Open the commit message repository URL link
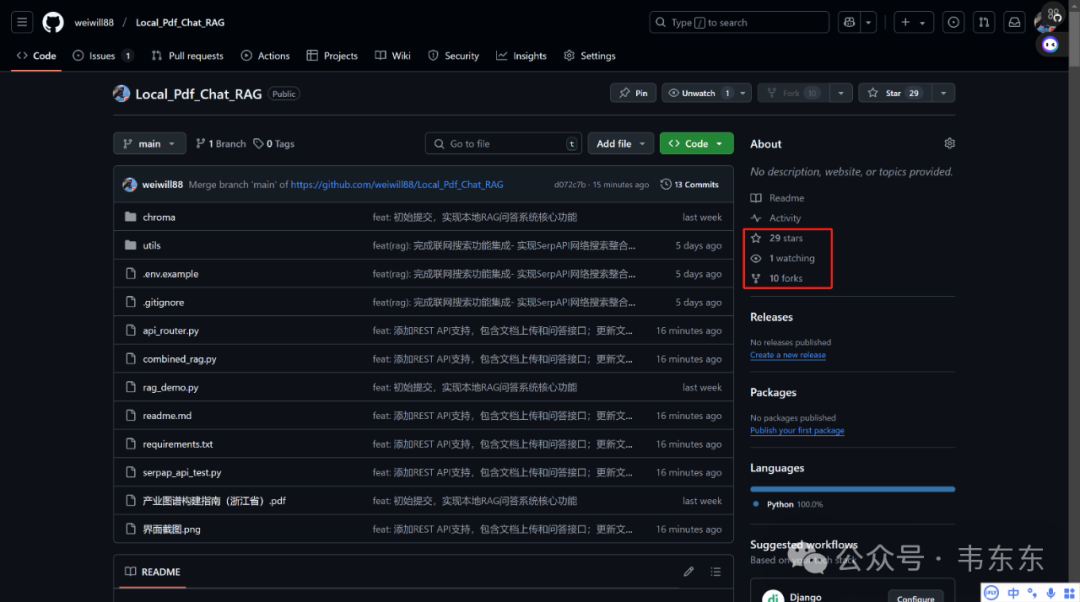The height and width of the screenshot is (602, 1080). (397, 185)
